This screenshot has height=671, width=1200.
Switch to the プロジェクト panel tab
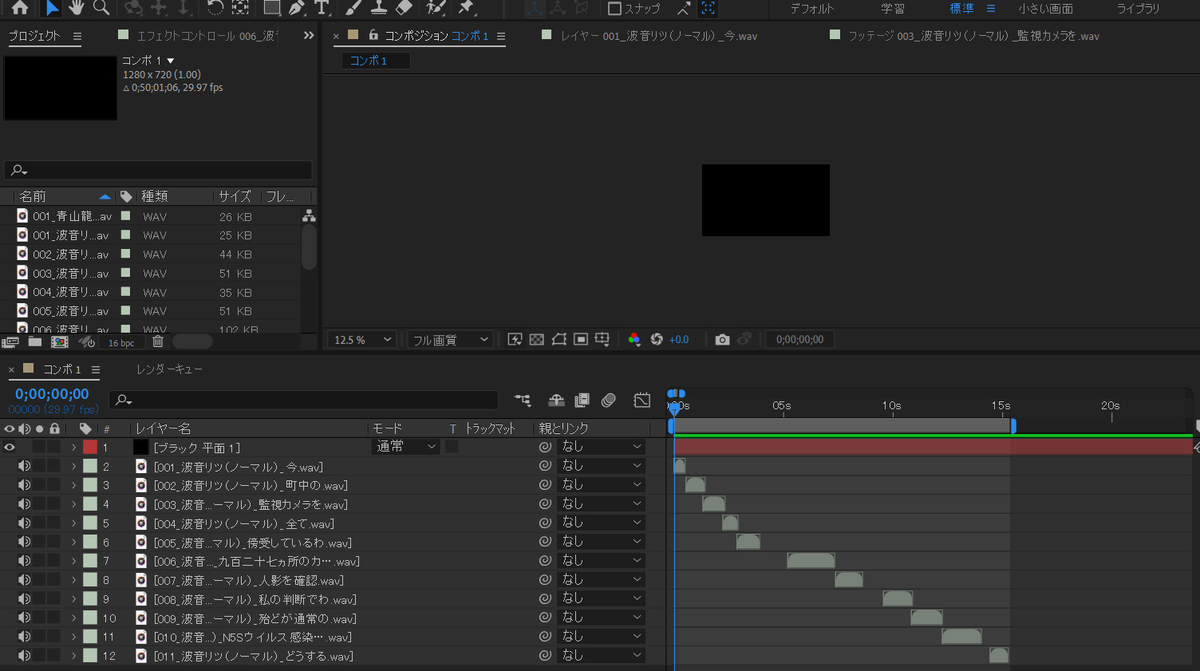tap(35, 36)
